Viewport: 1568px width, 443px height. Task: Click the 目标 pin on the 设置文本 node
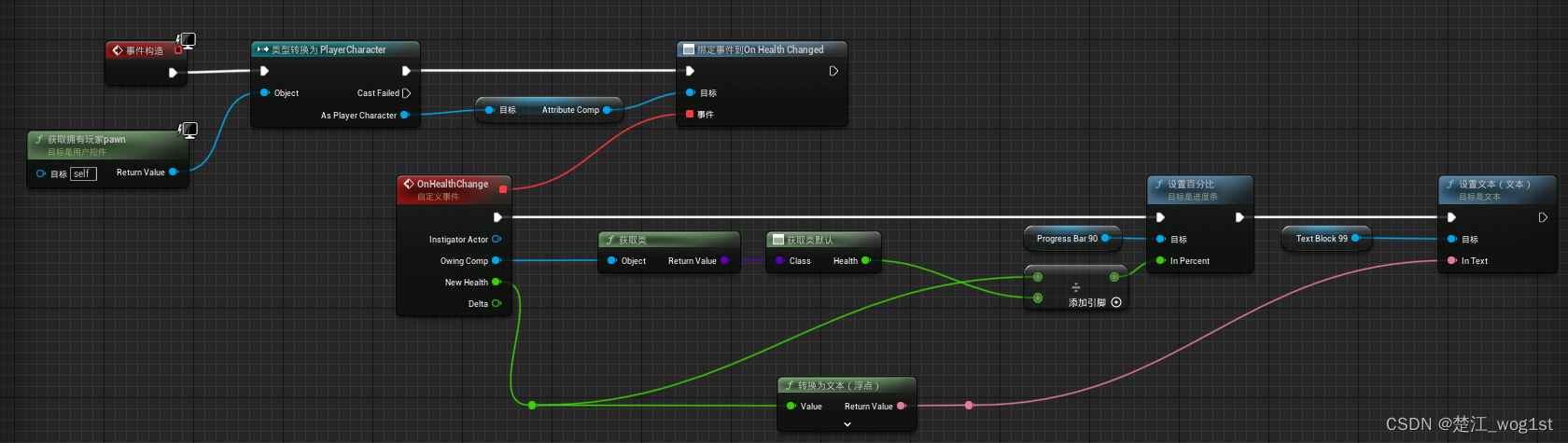pyautogui.click(x=1452, y=240)
